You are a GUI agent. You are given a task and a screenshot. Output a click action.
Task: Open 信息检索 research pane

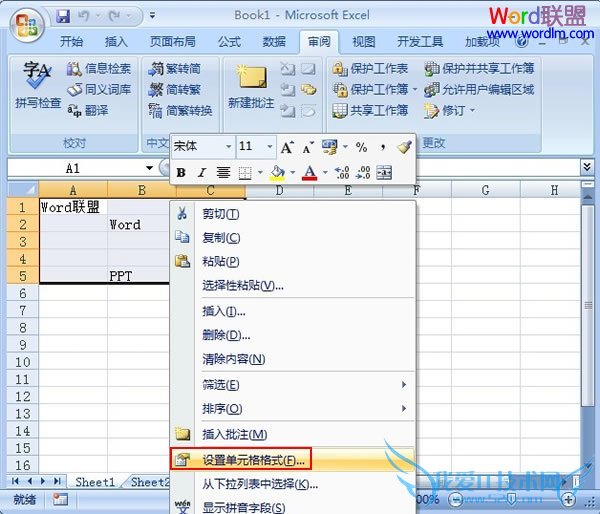[x=99, y=69]
